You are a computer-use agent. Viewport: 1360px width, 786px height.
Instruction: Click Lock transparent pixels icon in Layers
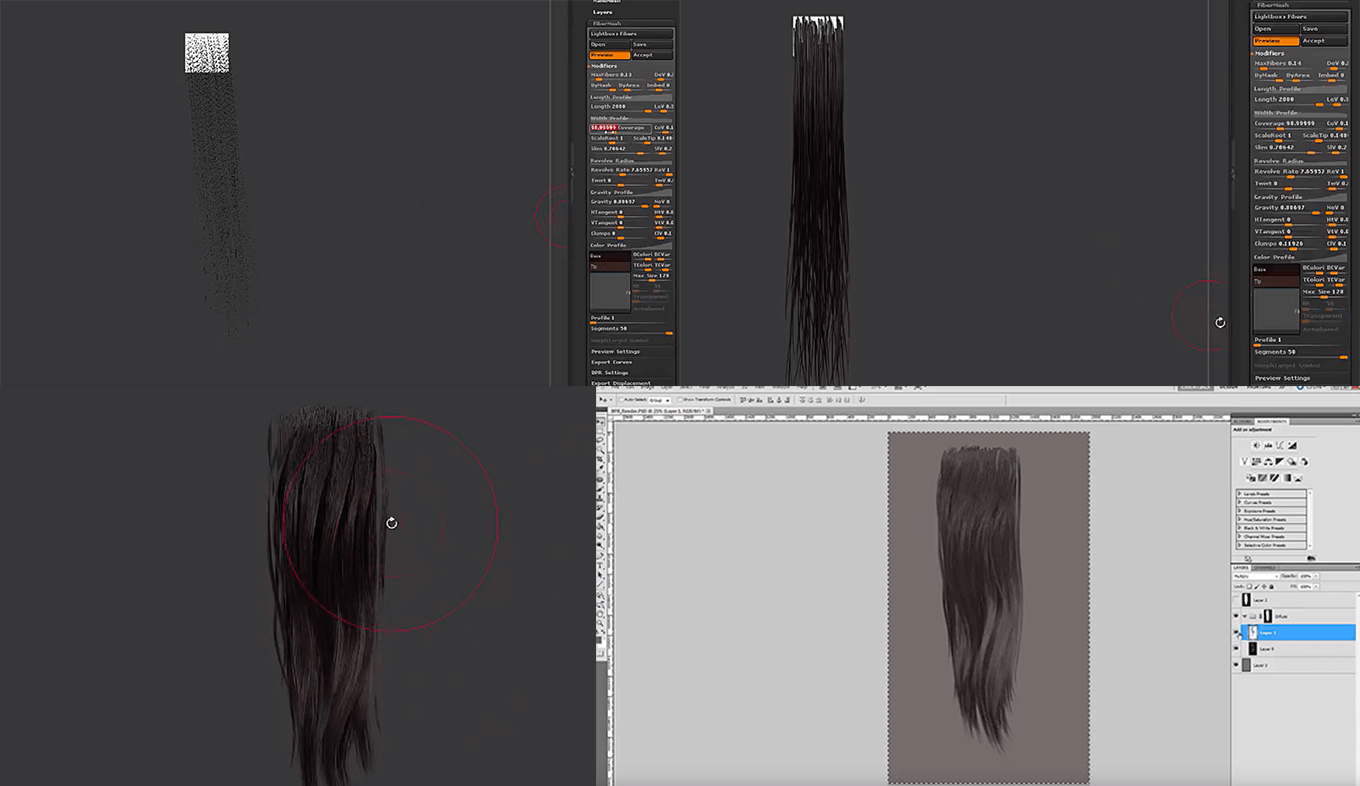[1250, 587]
